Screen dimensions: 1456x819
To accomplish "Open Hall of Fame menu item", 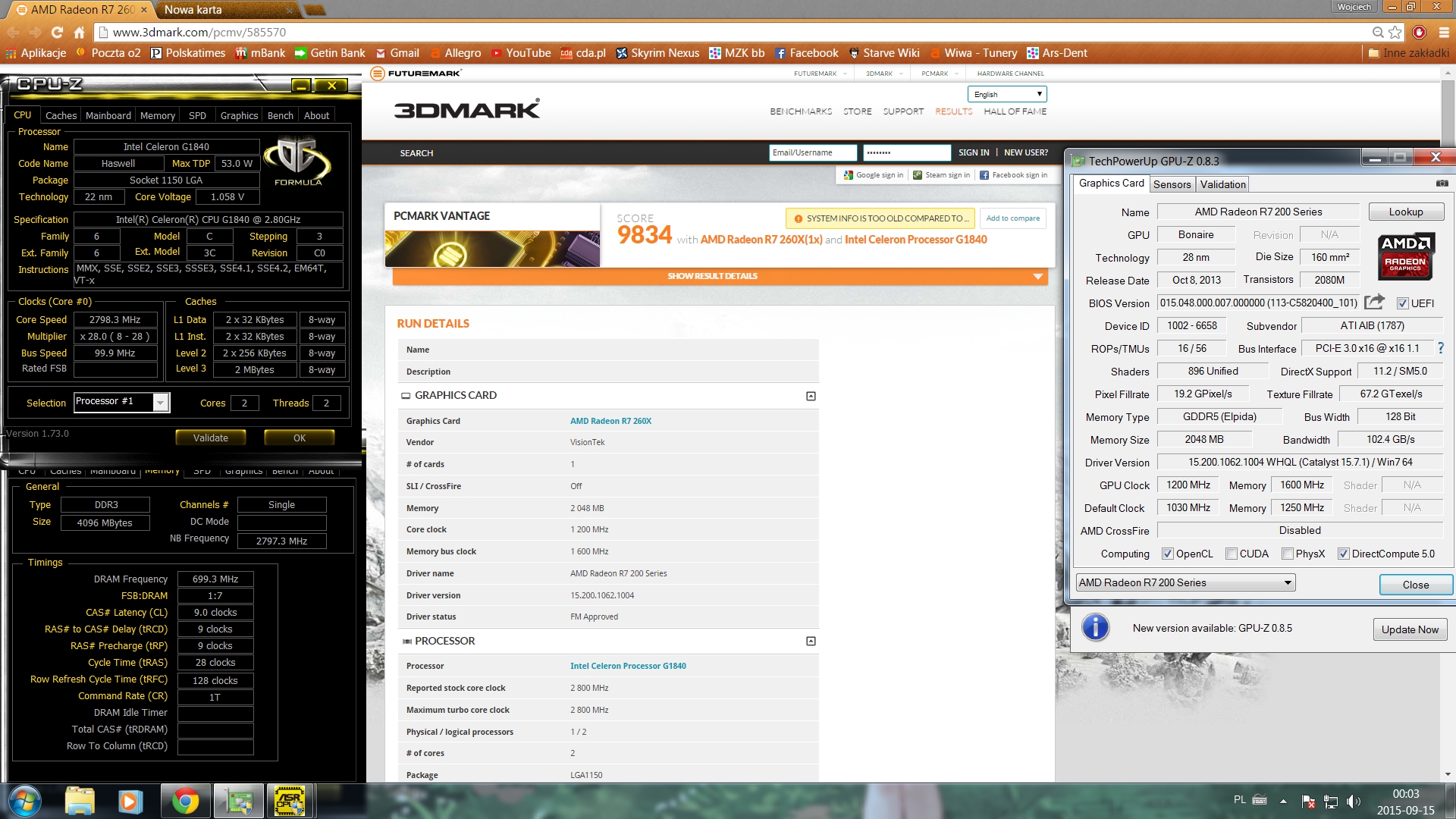I will click(x=1015, y=111).
